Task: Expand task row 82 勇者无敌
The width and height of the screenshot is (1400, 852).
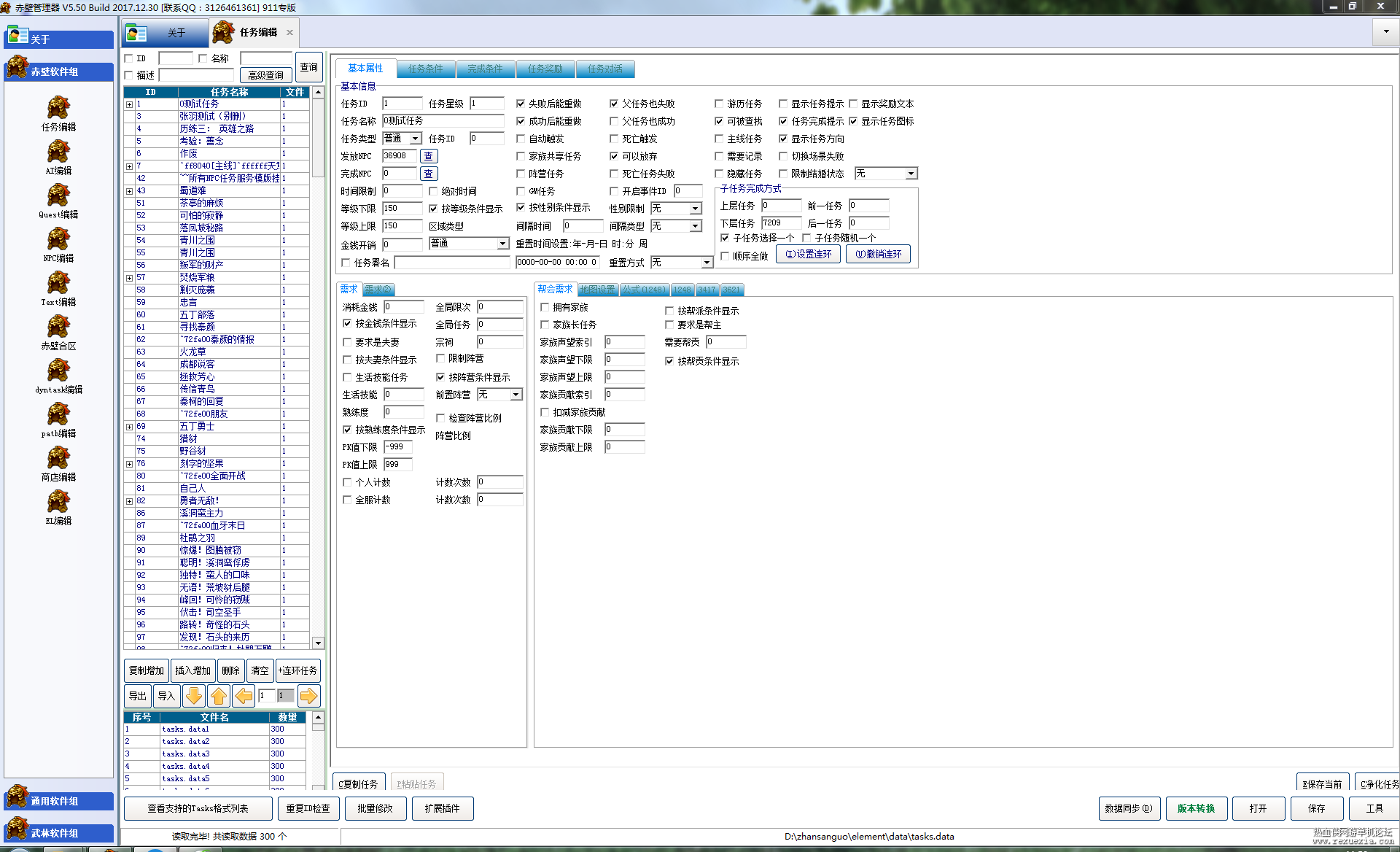Action: click(130, 501)
